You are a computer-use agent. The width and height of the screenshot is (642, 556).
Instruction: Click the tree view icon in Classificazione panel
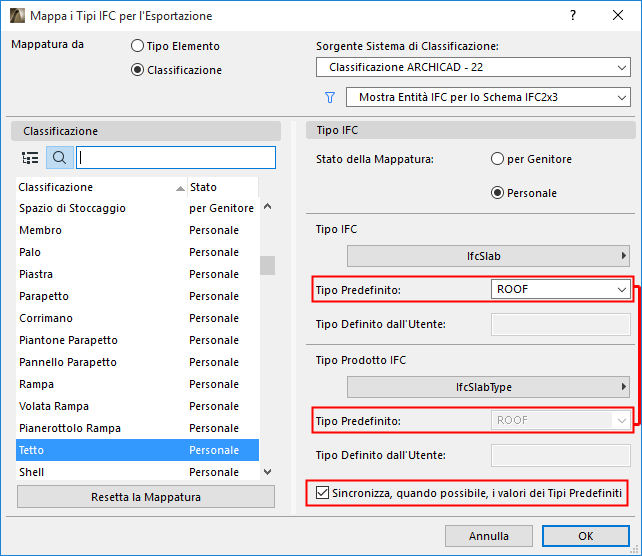pyautogui.click(x=30, y=158)
